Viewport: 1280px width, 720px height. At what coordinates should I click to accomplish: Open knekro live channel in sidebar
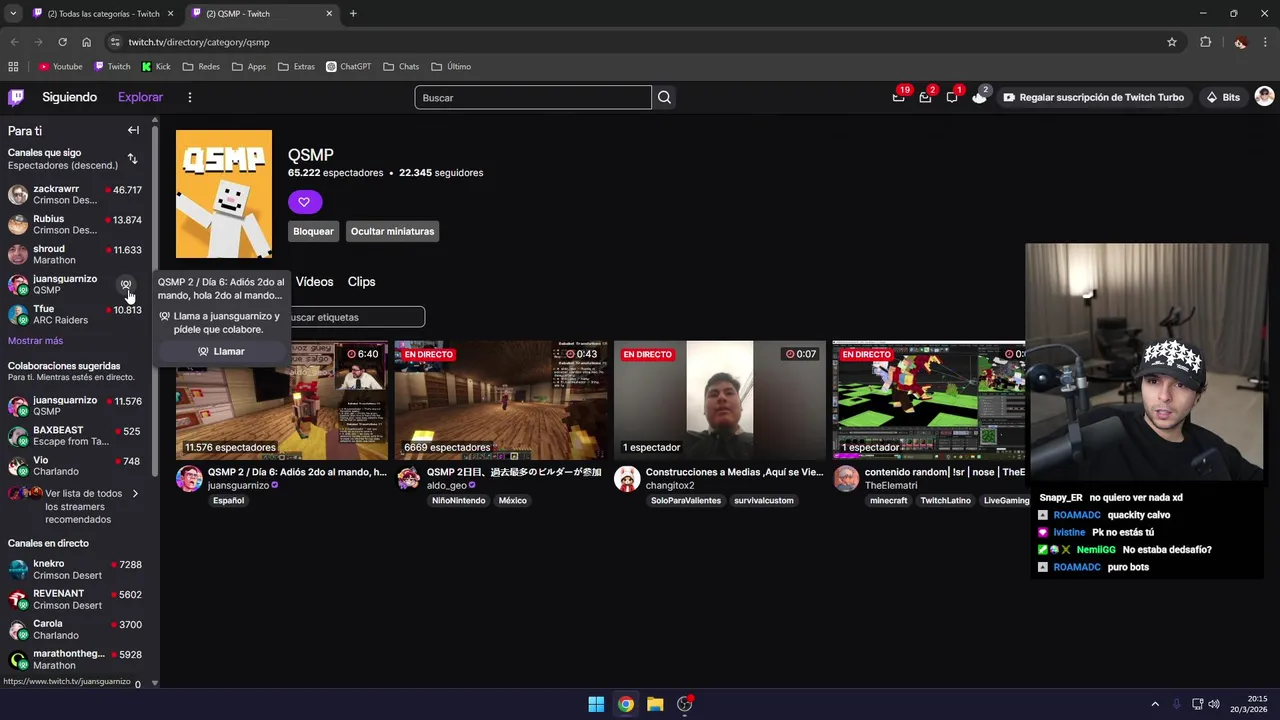[75, 569]
